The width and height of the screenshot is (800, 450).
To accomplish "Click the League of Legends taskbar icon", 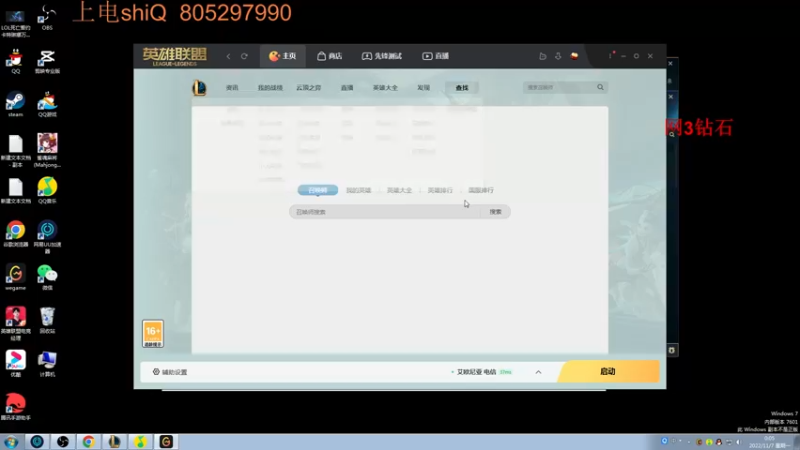I will pyautogui.click(x=114, y=441).
